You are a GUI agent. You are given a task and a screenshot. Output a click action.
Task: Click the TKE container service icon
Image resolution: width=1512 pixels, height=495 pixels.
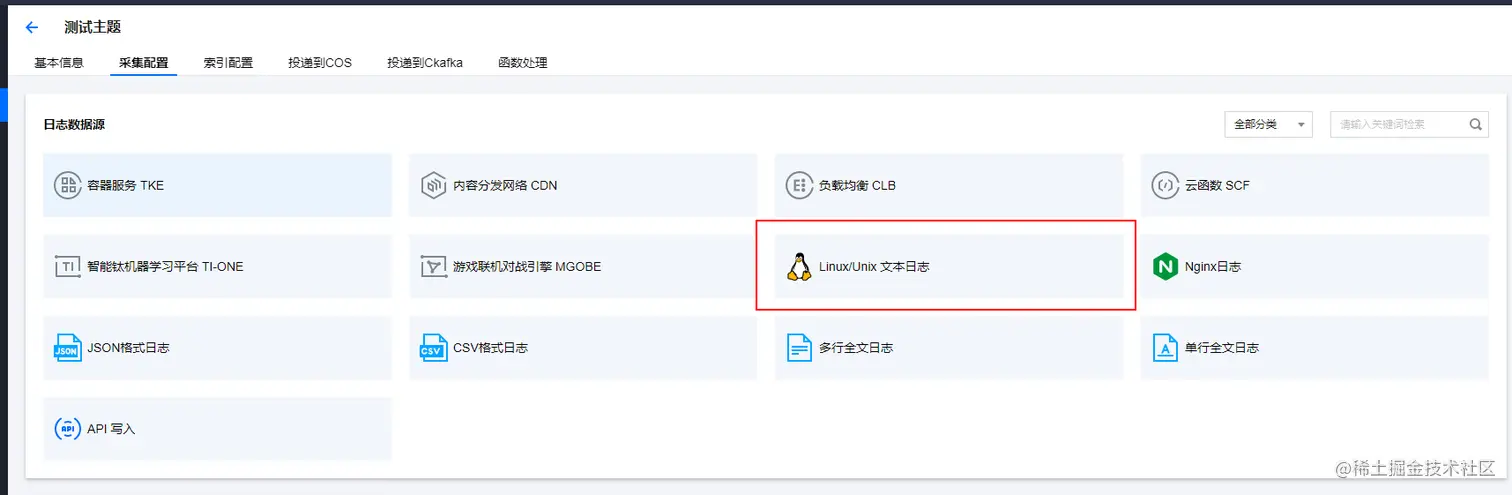67,185
